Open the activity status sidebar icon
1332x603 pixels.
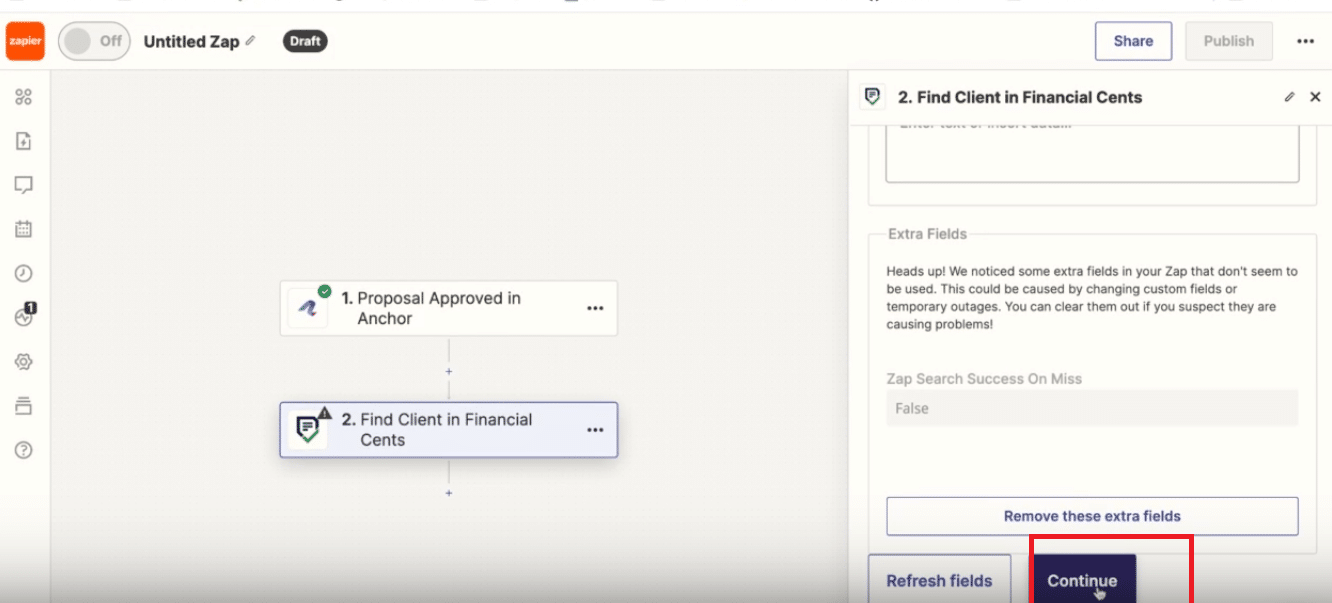(x=25, y=316)
